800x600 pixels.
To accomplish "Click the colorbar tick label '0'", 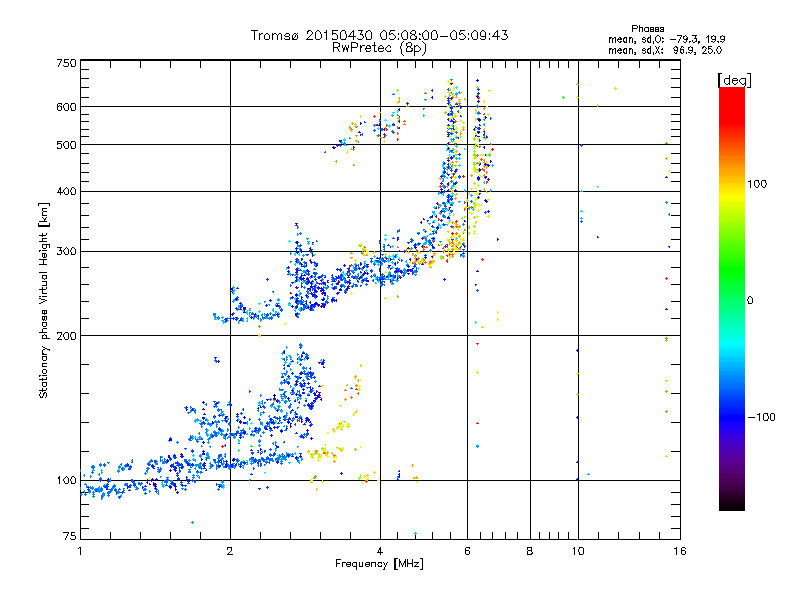I will (x=750, y=301).
